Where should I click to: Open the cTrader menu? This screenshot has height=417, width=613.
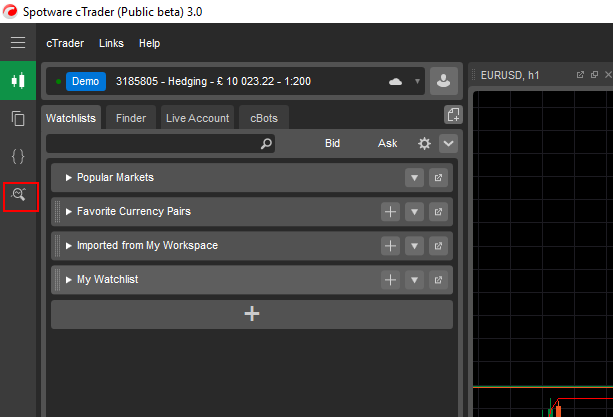65,43
